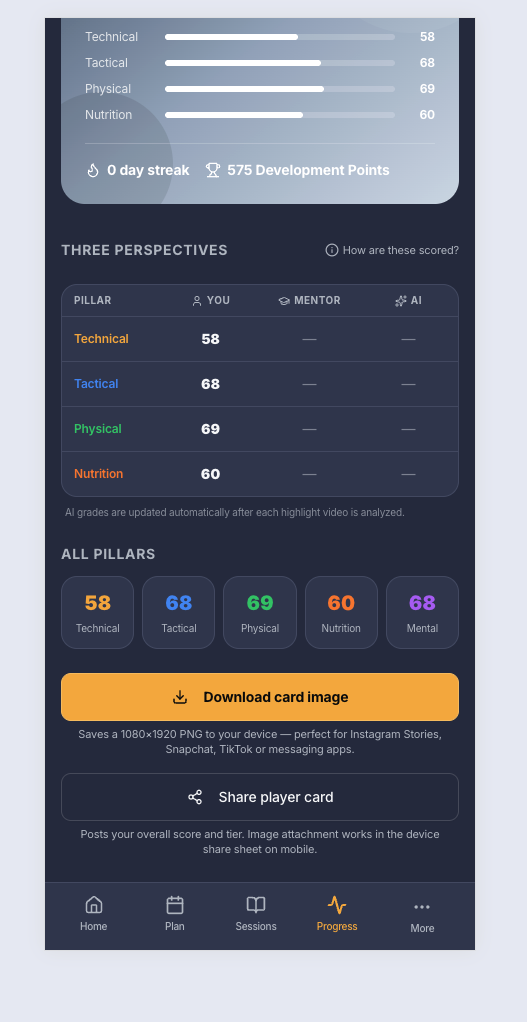Click the Mentor graduation cap column header
This screenshot has height=1022, width=527.
click(x=309, y=300)
